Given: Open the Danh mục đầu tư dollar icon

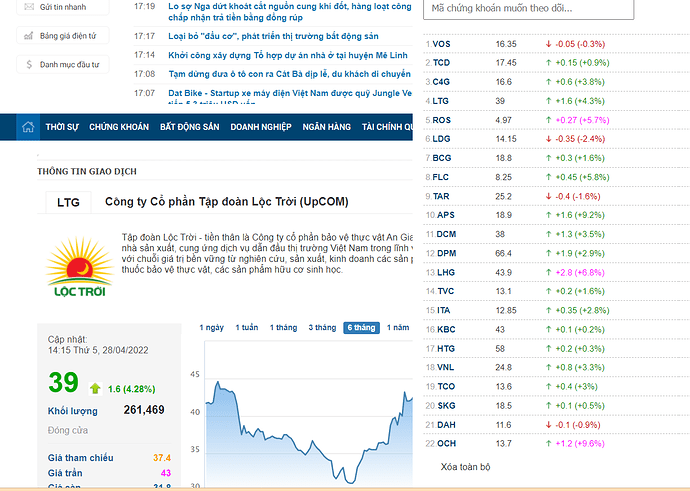Looking at the screenshot, I should coord(29,65).
